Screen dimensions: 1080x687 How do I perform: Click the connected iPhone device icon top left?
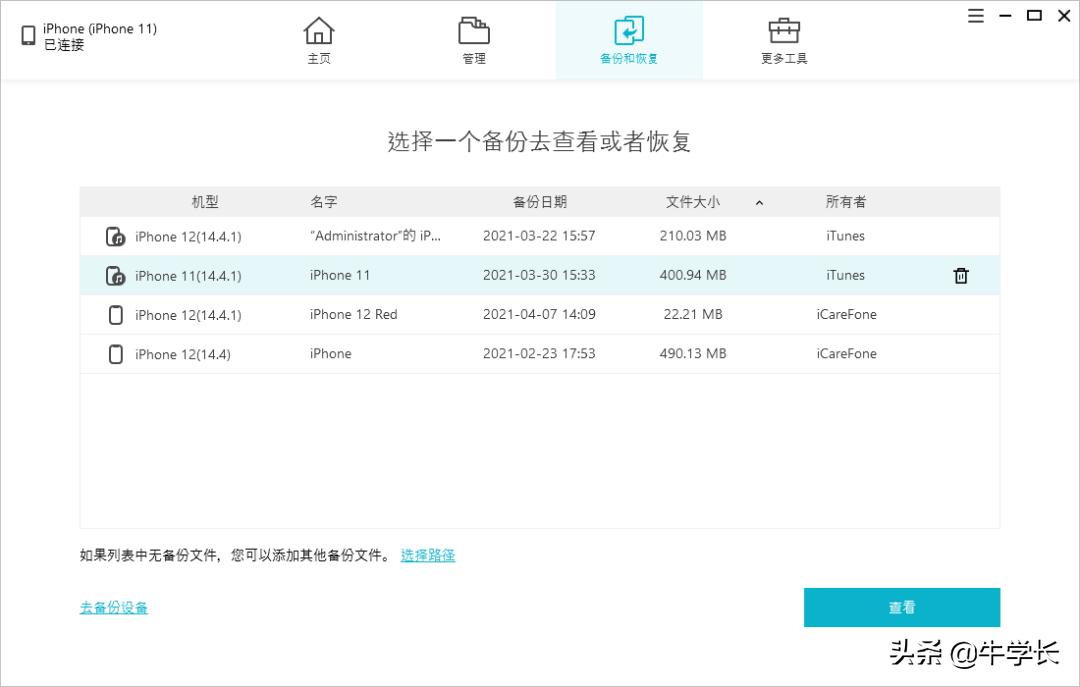pyautogui.click(x=27, y=35)
